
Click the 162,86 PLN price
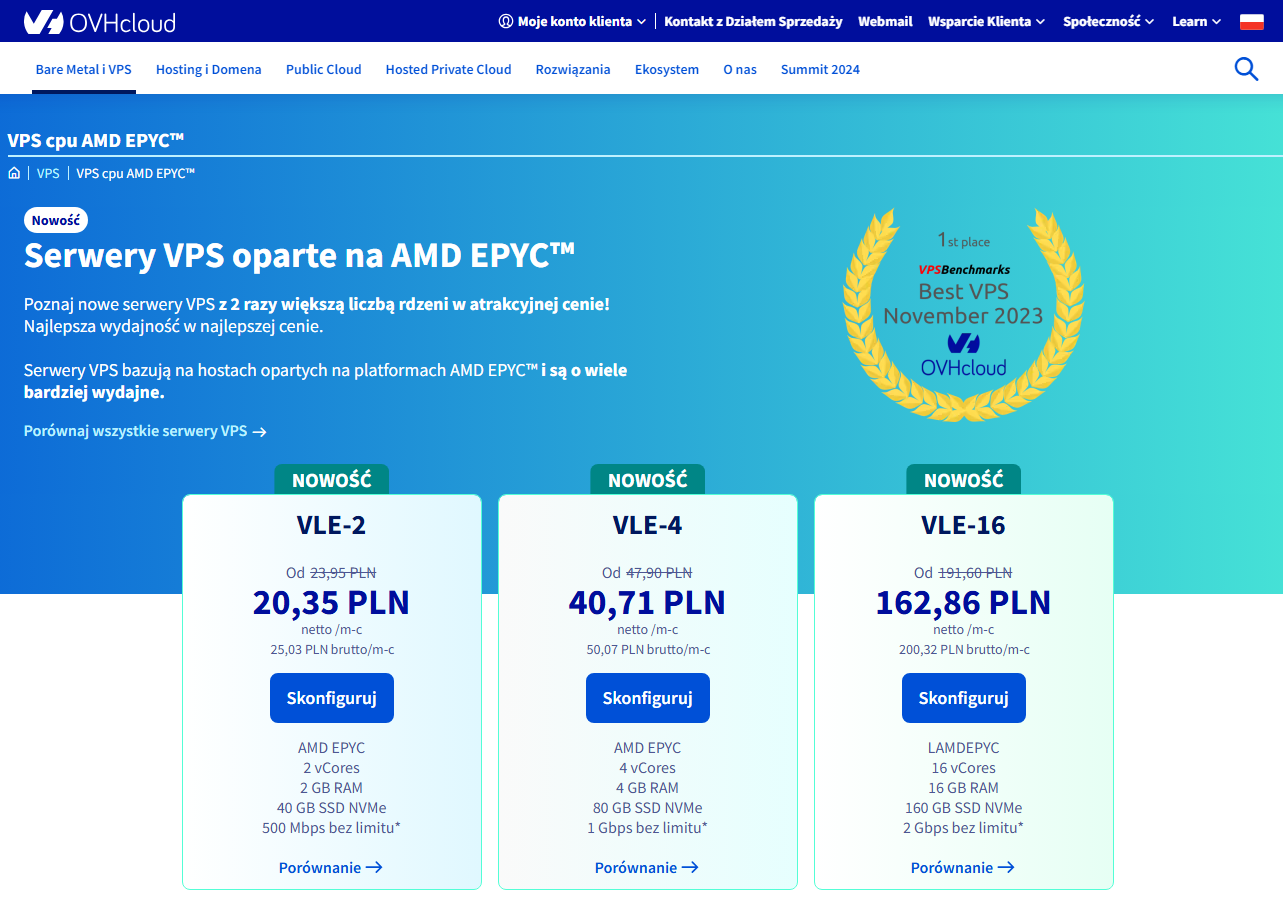pyautogui.click(x=963, y=603)
